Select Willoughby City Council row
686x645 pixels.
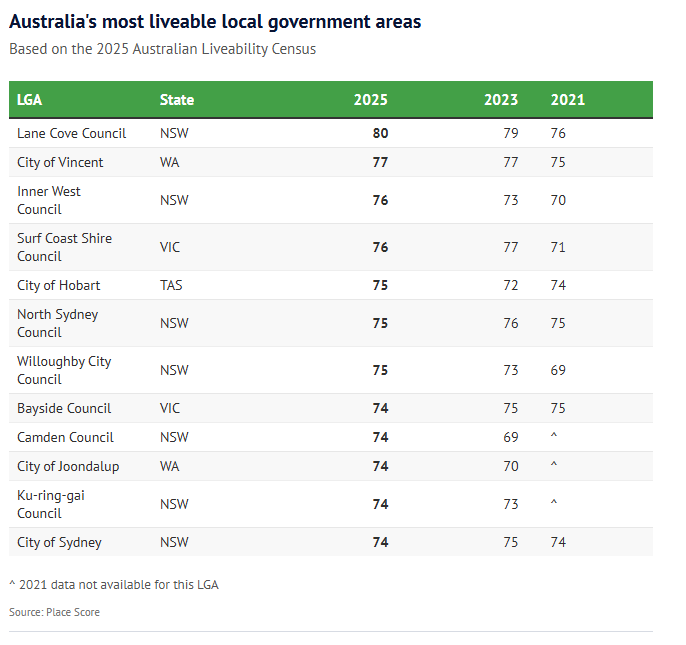(x=64, y=370)
